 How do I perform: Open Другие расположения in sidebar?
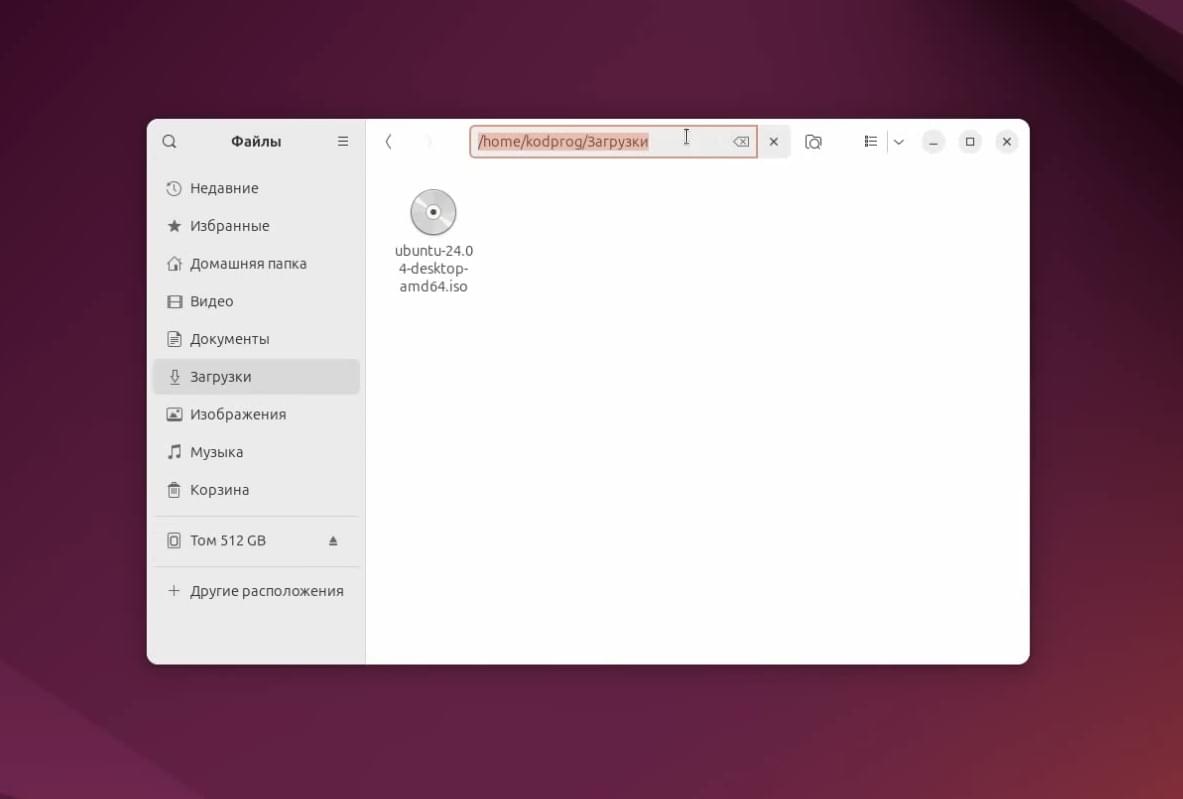(257, 591)
